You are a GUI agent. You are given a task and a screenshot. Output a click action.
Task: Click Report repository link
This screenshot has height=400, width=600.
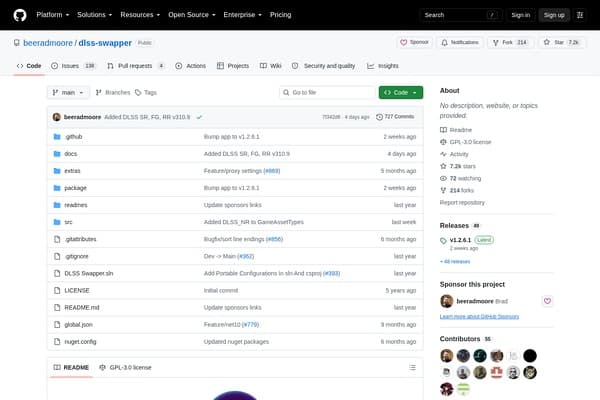point(462,202)
